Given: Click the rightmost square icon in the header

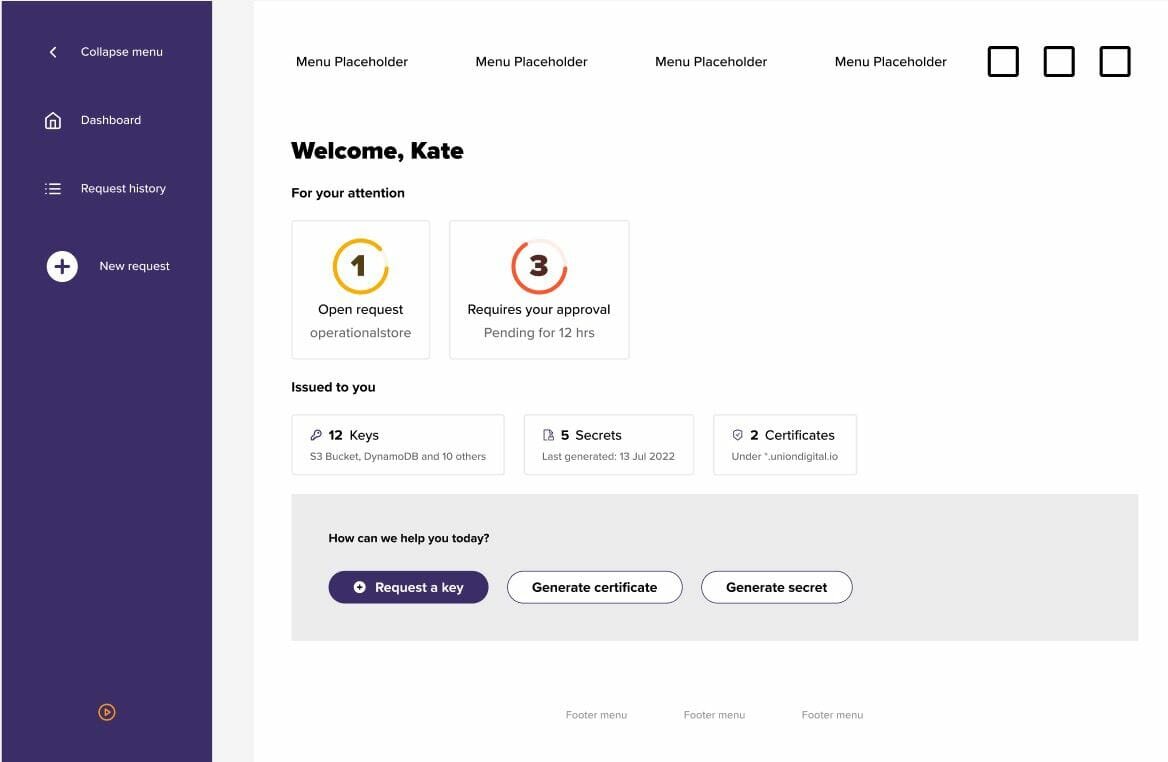Looking at the screenshot, I should [1114, 61].
